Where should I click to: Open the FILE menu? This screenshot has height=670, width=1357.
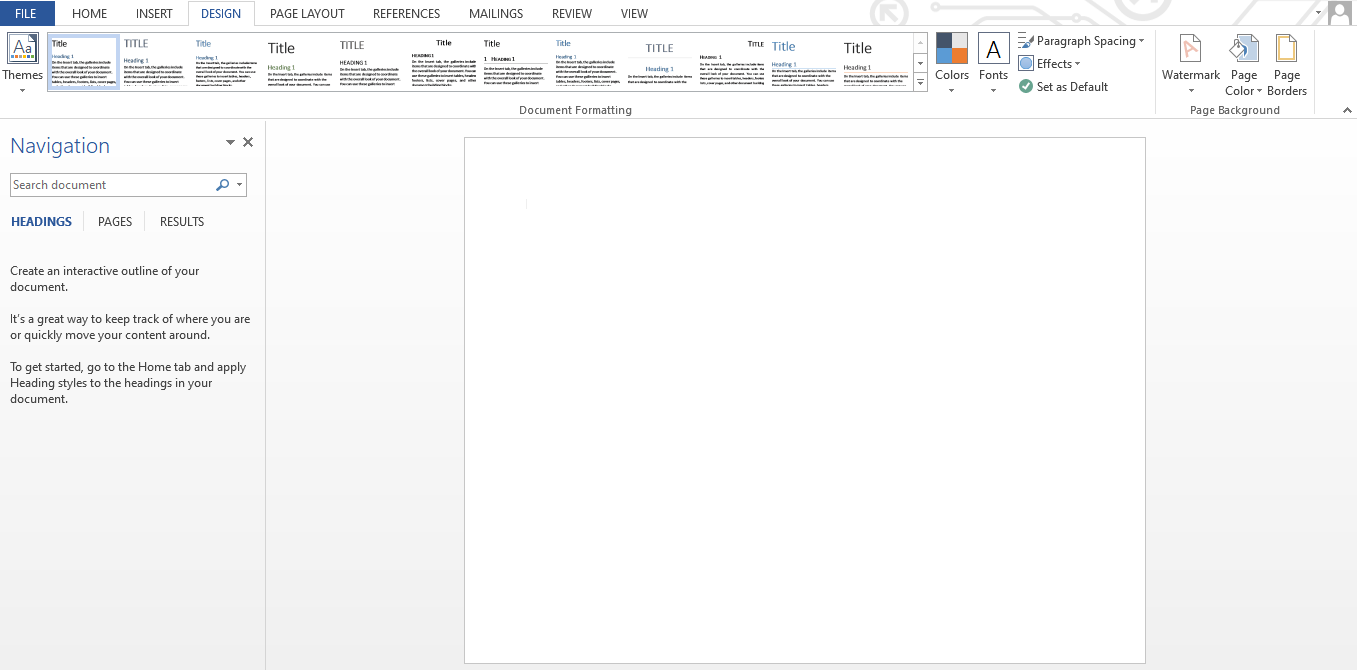[26, 13]
